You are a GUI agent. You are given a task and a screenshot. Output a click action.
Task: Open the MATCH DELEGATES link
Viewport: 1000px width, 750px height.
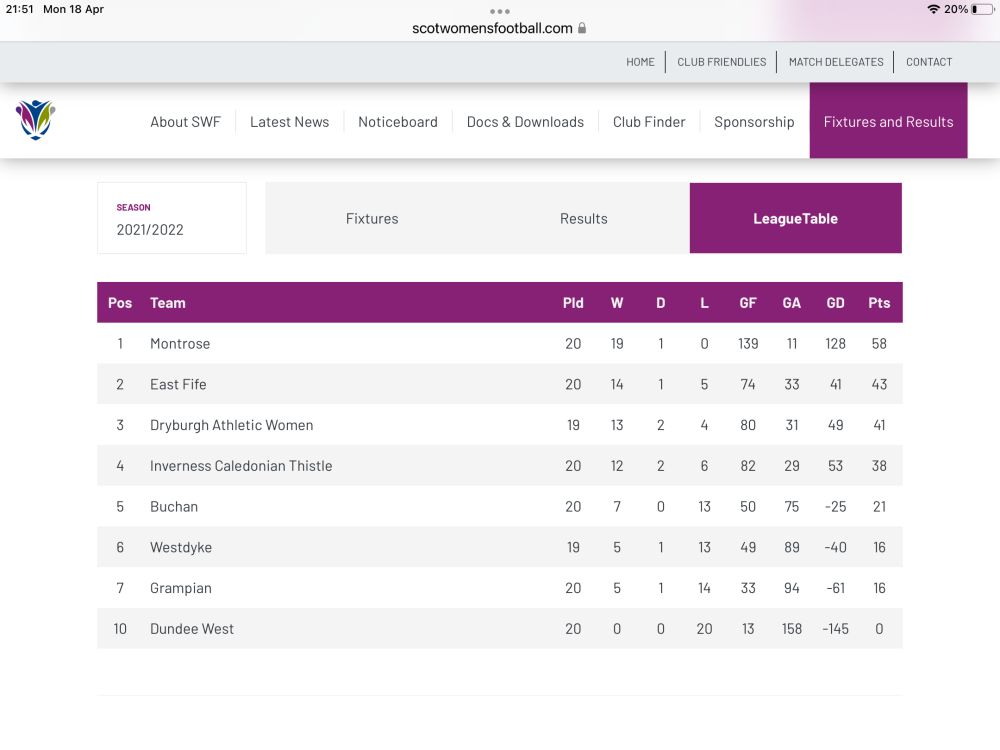(x=836, y=62)
